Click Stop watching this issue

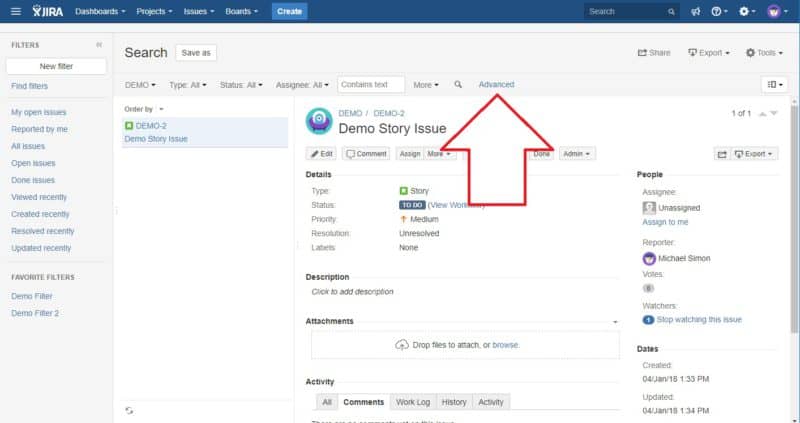point(699,319)
